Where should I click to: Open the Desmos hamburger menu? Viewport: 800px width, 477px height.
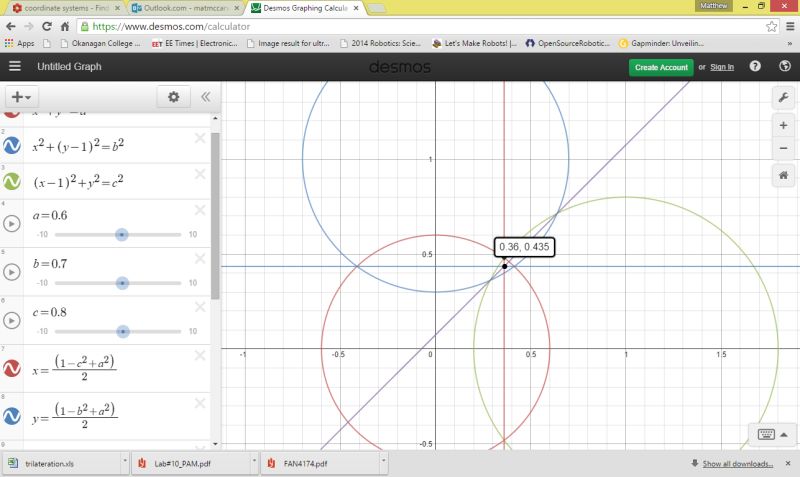coord(15,66)
